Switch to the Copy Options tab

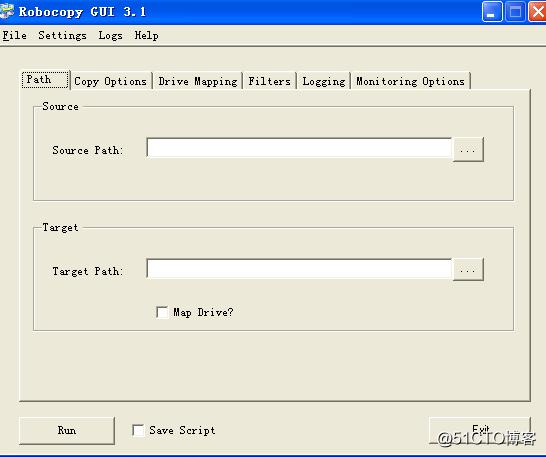(x=111, y=81)
